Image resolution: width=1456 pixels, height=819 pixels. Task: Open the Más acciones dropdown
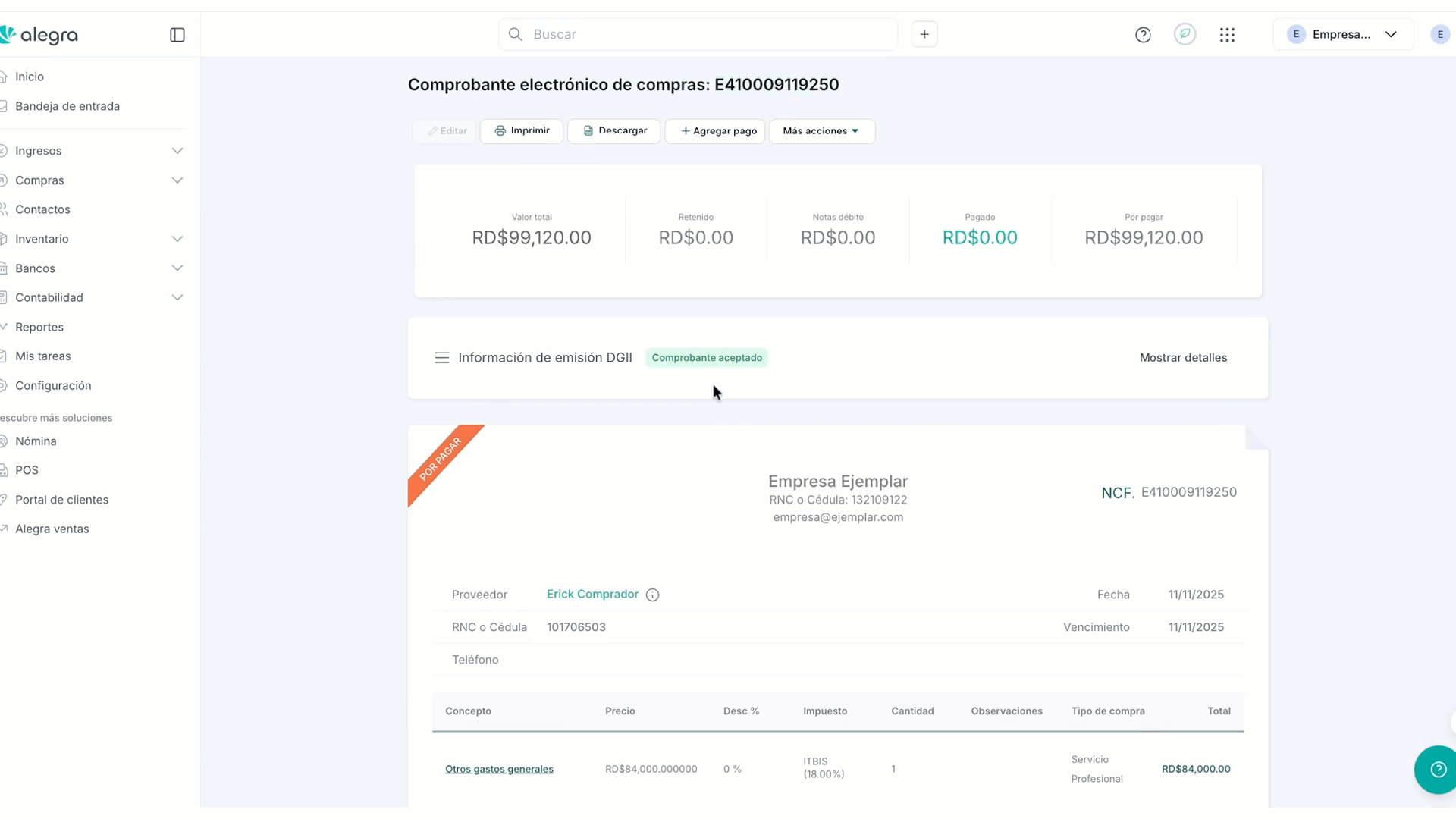point(822,131)
